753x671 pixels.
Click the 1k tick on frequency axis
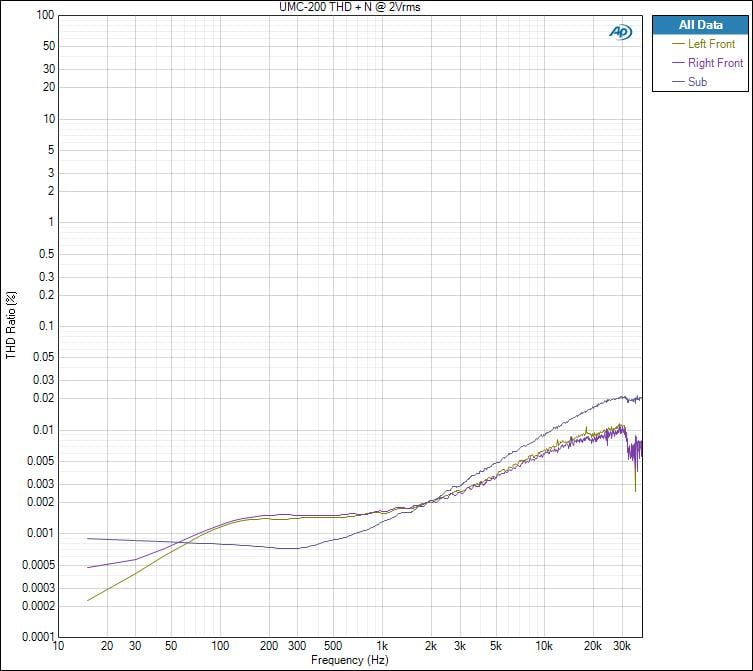point(382,646)
